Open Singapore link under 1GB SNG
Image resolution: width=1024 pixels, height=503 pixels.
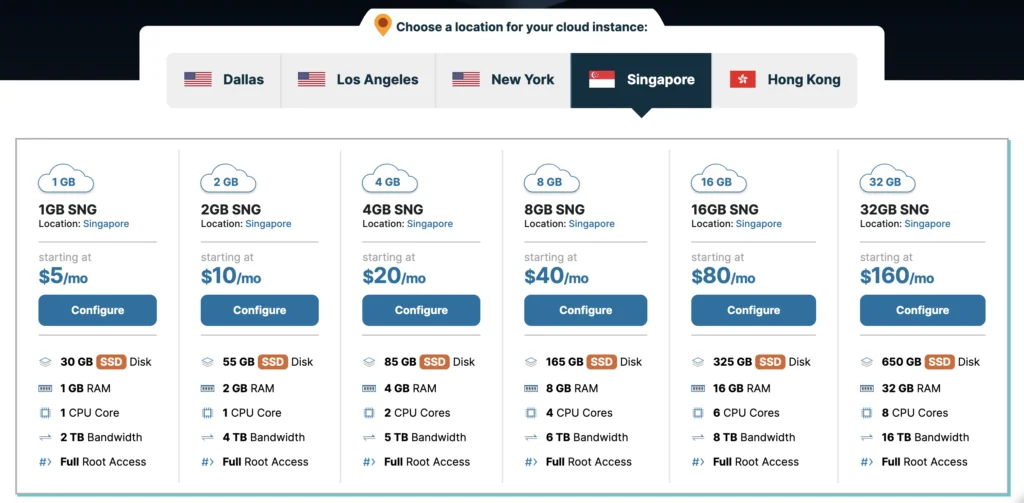106,224
